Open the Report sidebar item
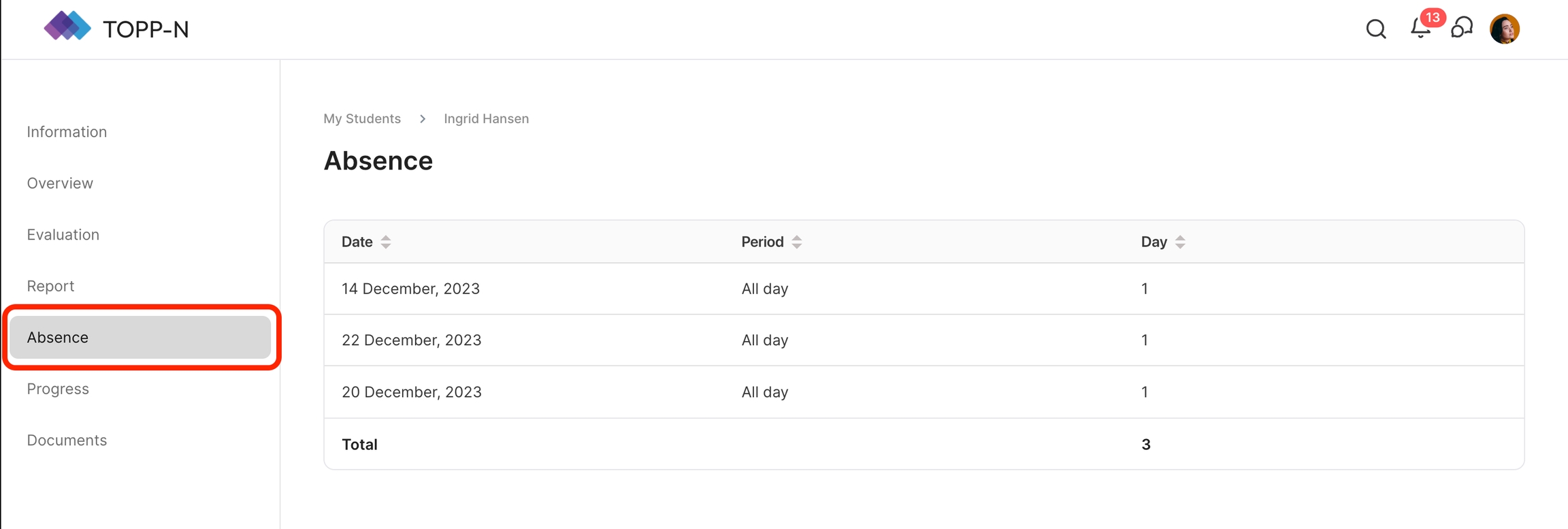 tap(50, 286)
